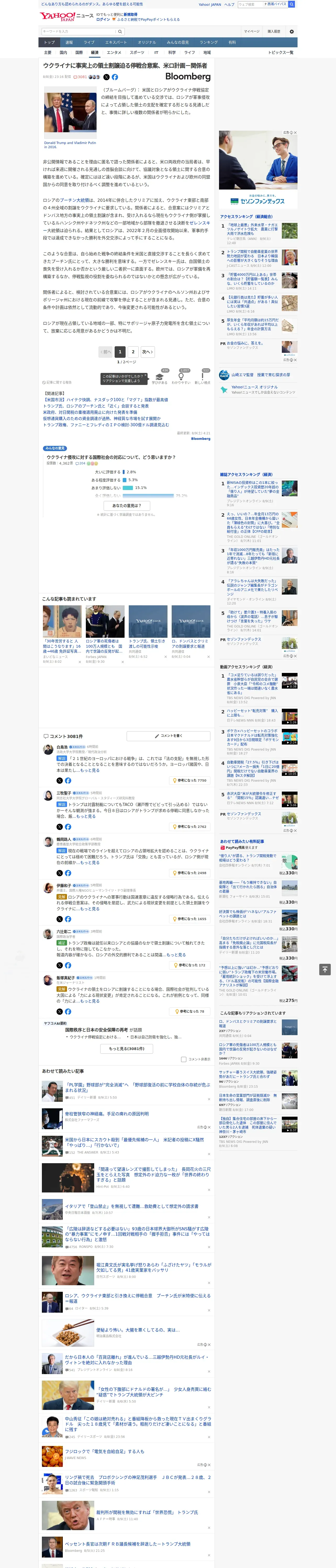Open ログイン link in header

pos(103,20)
